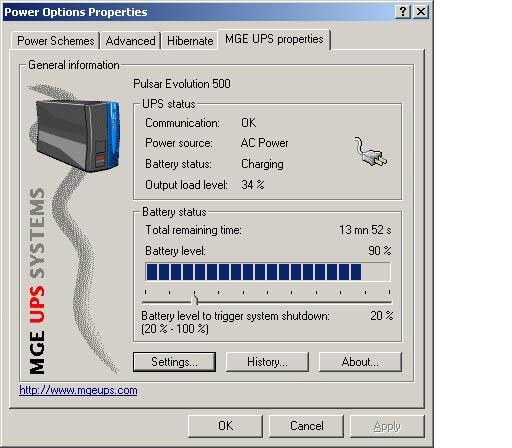This screenshot has width=512, height=448.
Task: Click the 'General information' group title
Action: (x=74, y=65)
